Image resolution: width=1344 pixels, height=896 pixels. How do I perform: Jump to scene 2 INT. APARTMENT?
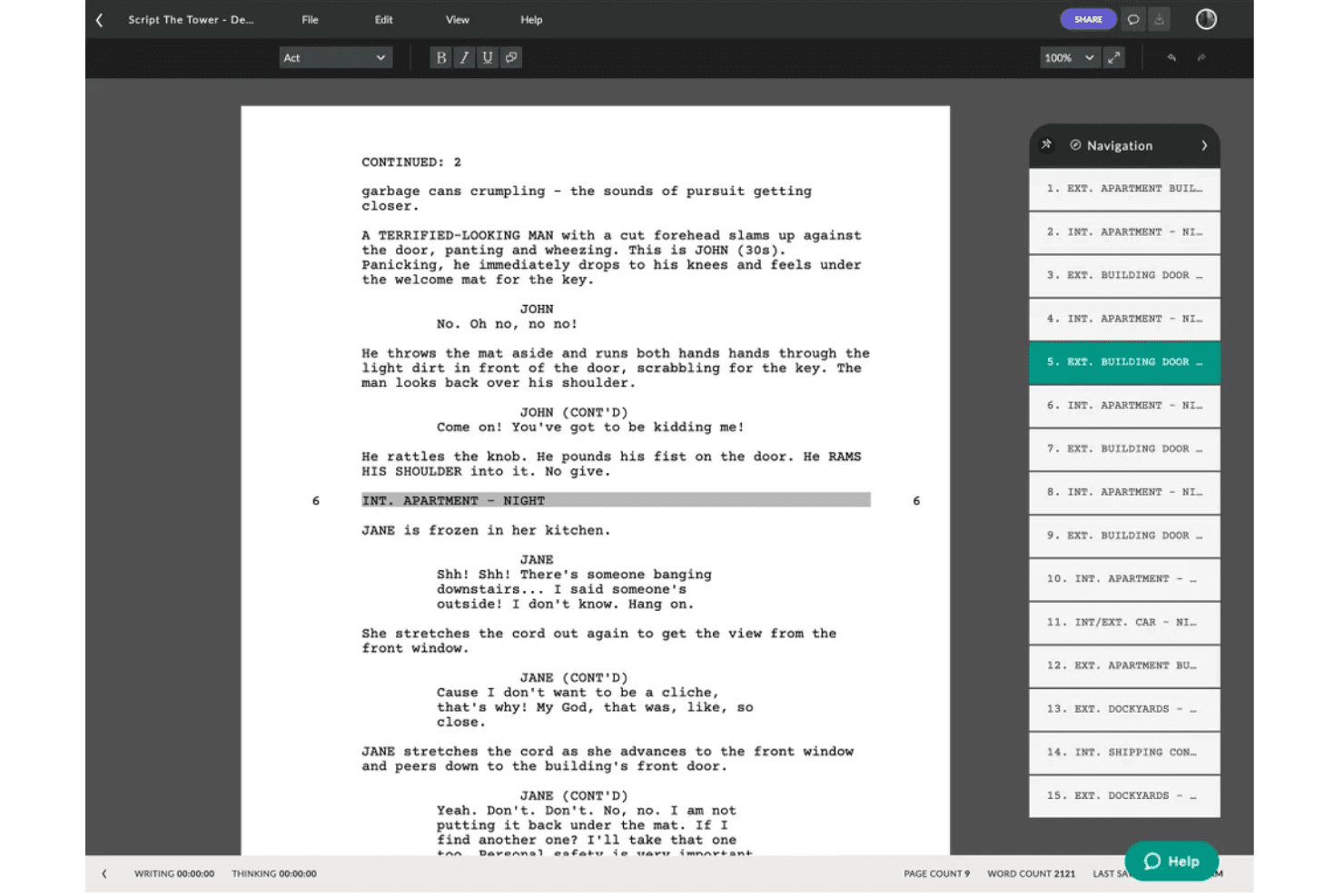point(1124,232)
